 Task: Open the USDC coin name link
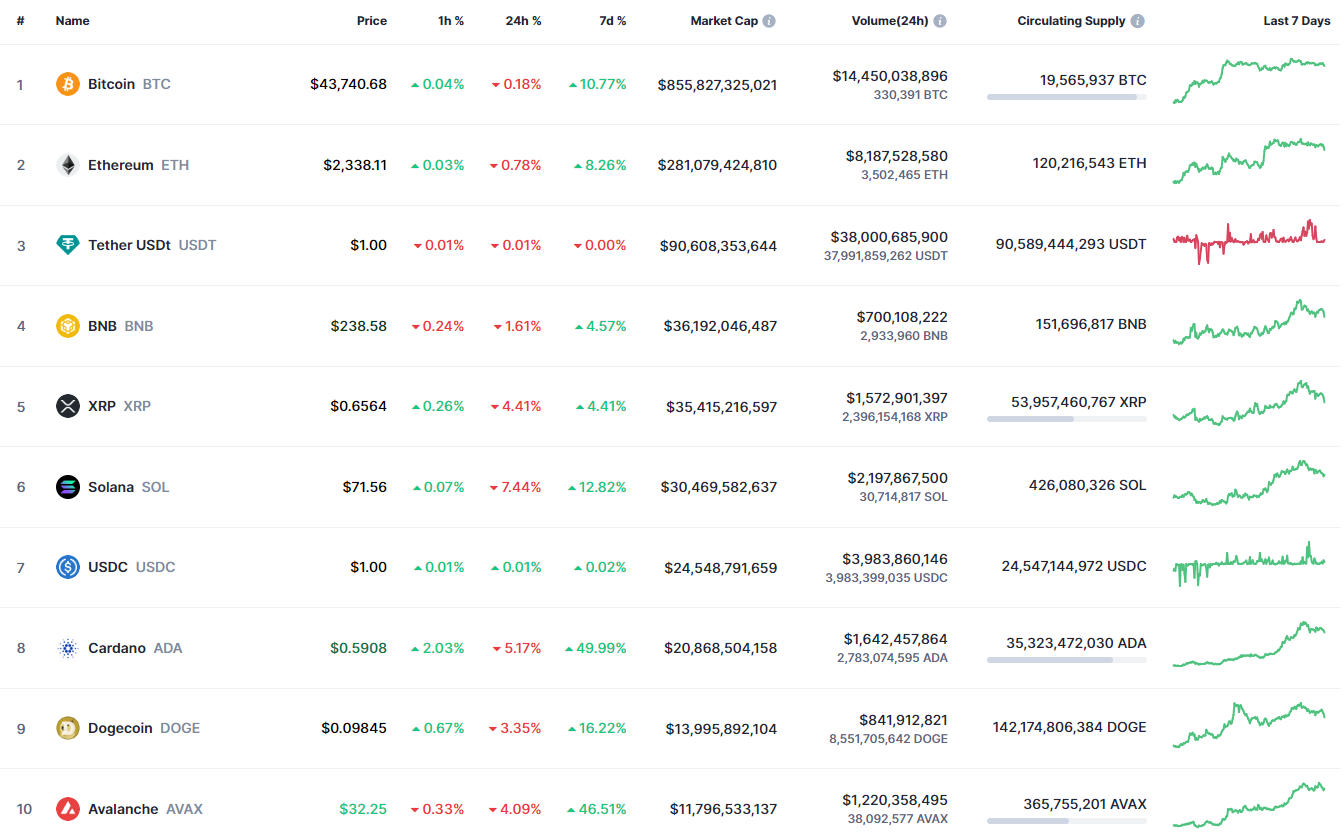[108, 567]
